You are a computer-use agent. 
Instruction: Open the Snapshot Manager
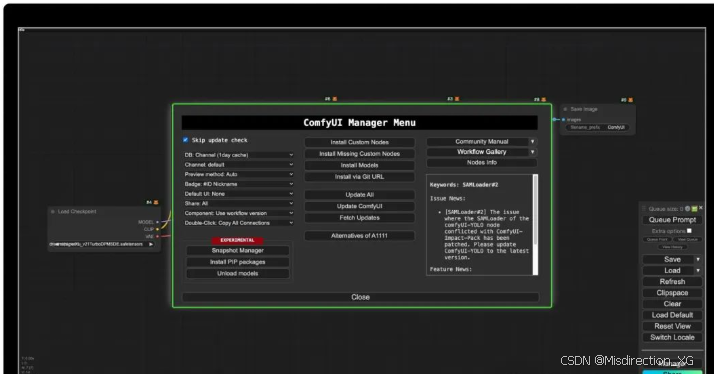[x=238, y=251]
